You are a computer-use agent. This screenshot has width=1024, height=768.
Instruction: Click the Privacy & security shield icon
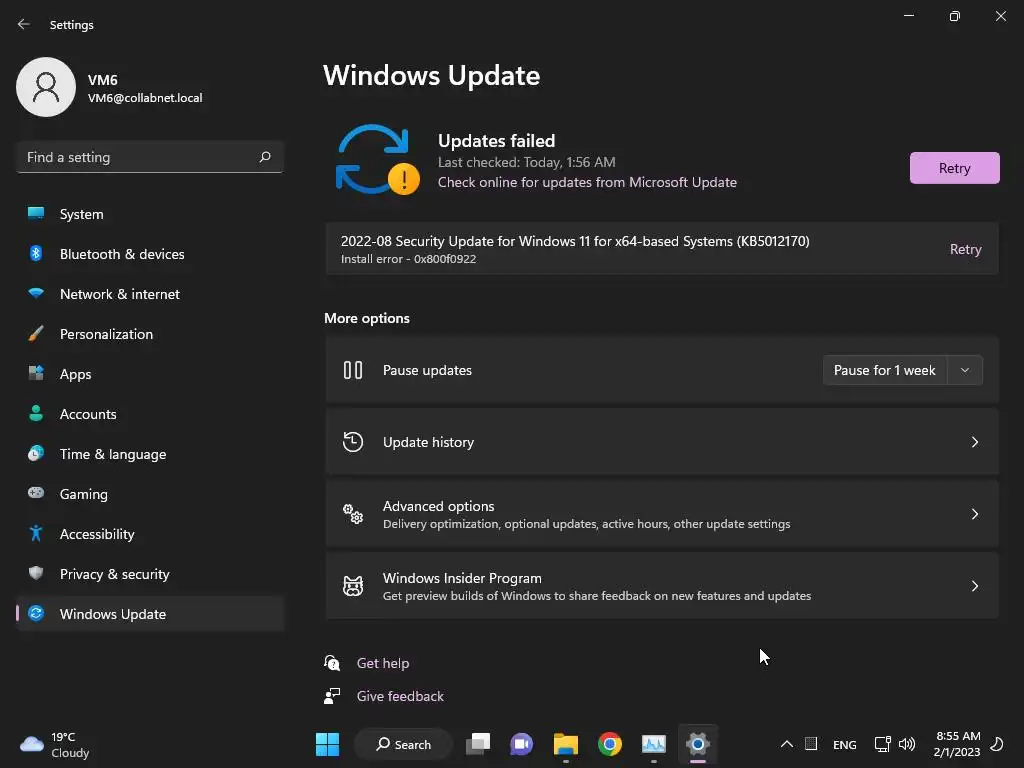(36, 573)
